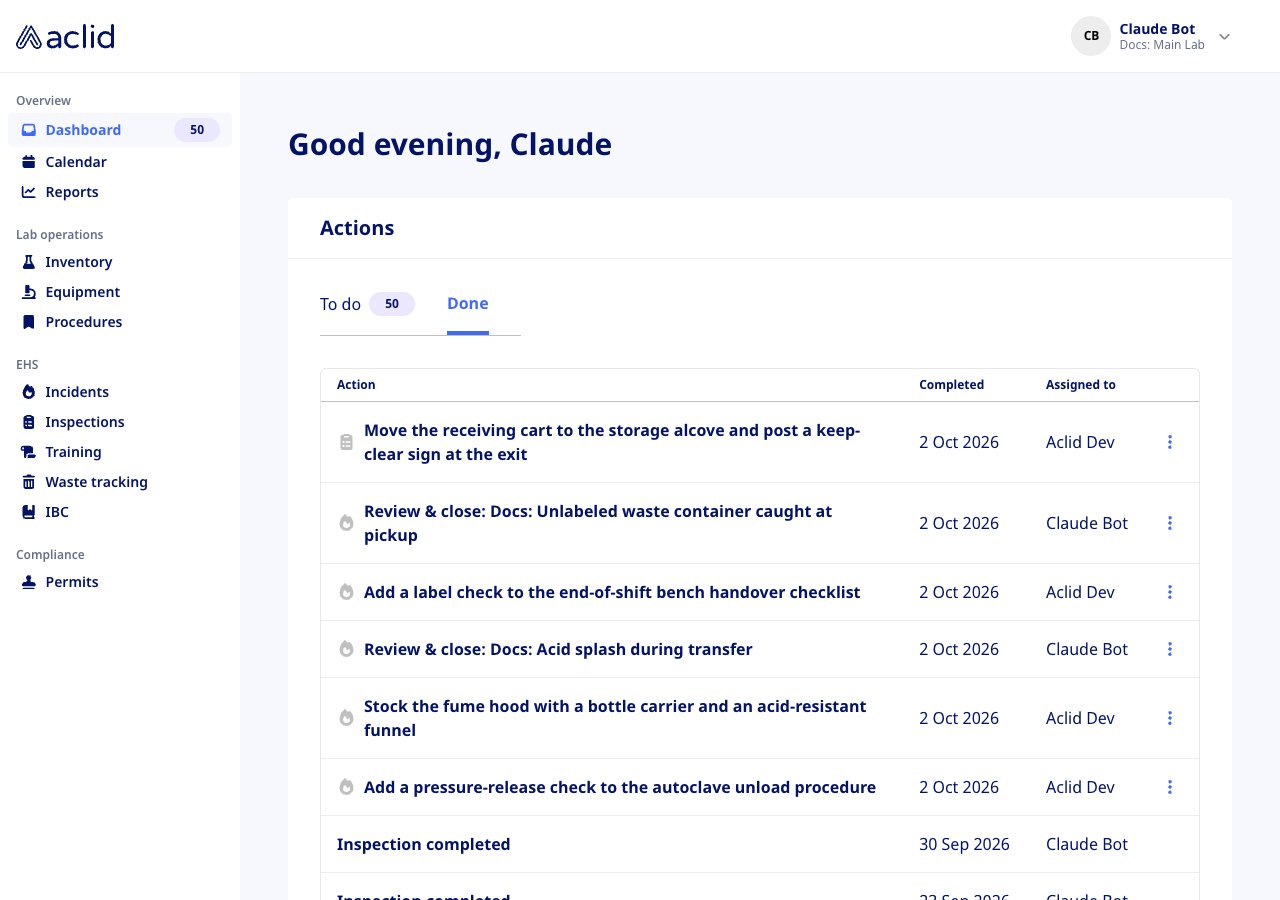Open Inspections from the sidebar
This screenshot has width=1280, height=900.
pos(85,422)
